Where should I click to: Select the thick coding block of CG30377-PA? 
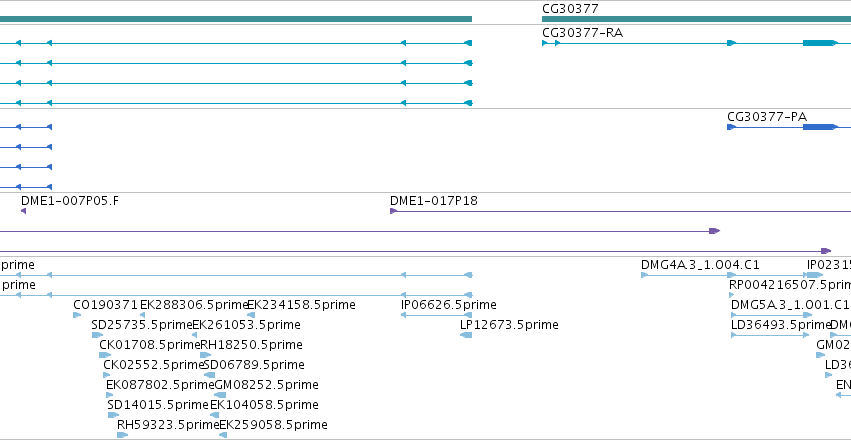click(x=820, y=127)
